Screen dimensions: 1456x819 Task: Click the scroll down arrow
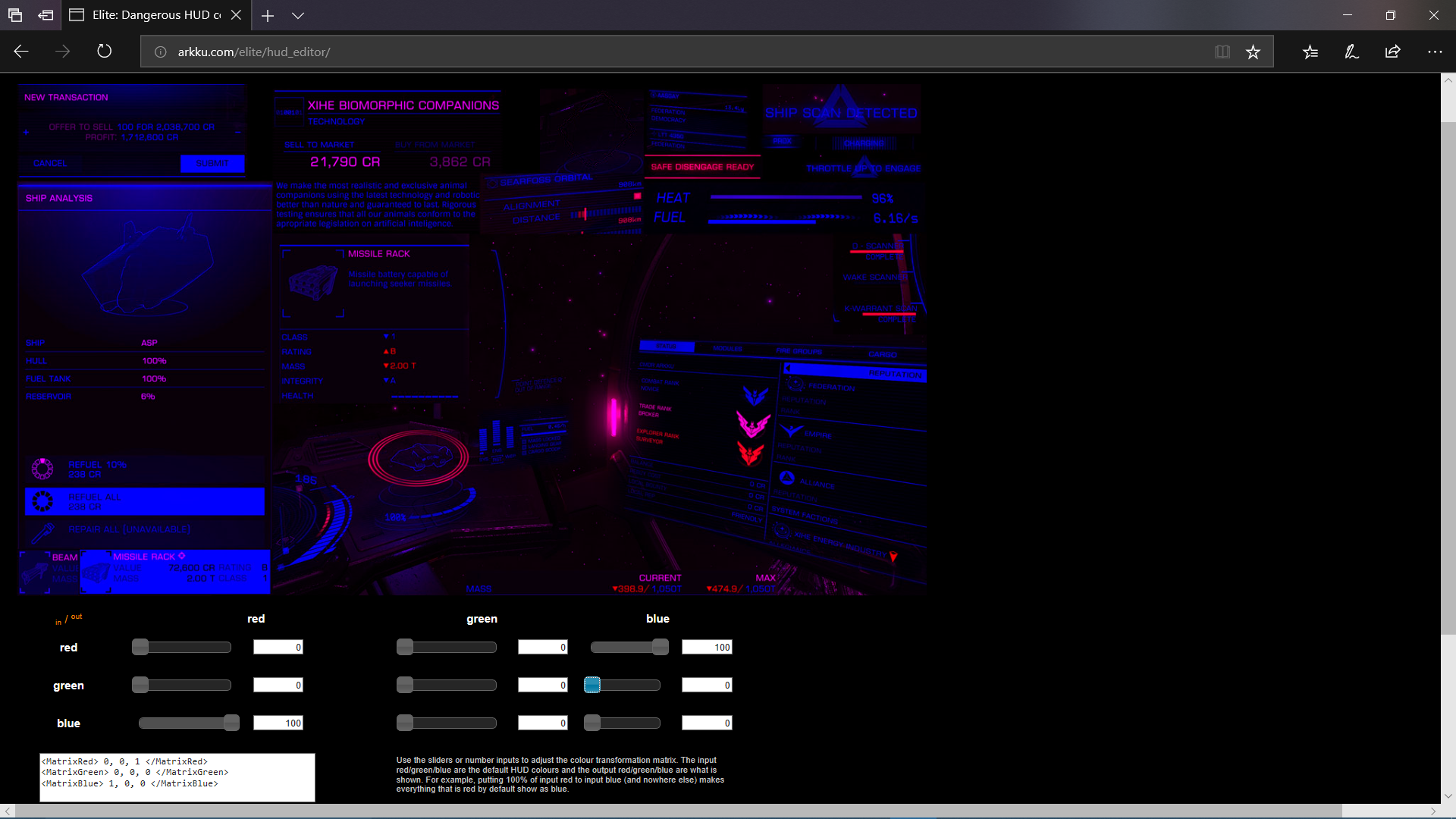point(1448,796)
